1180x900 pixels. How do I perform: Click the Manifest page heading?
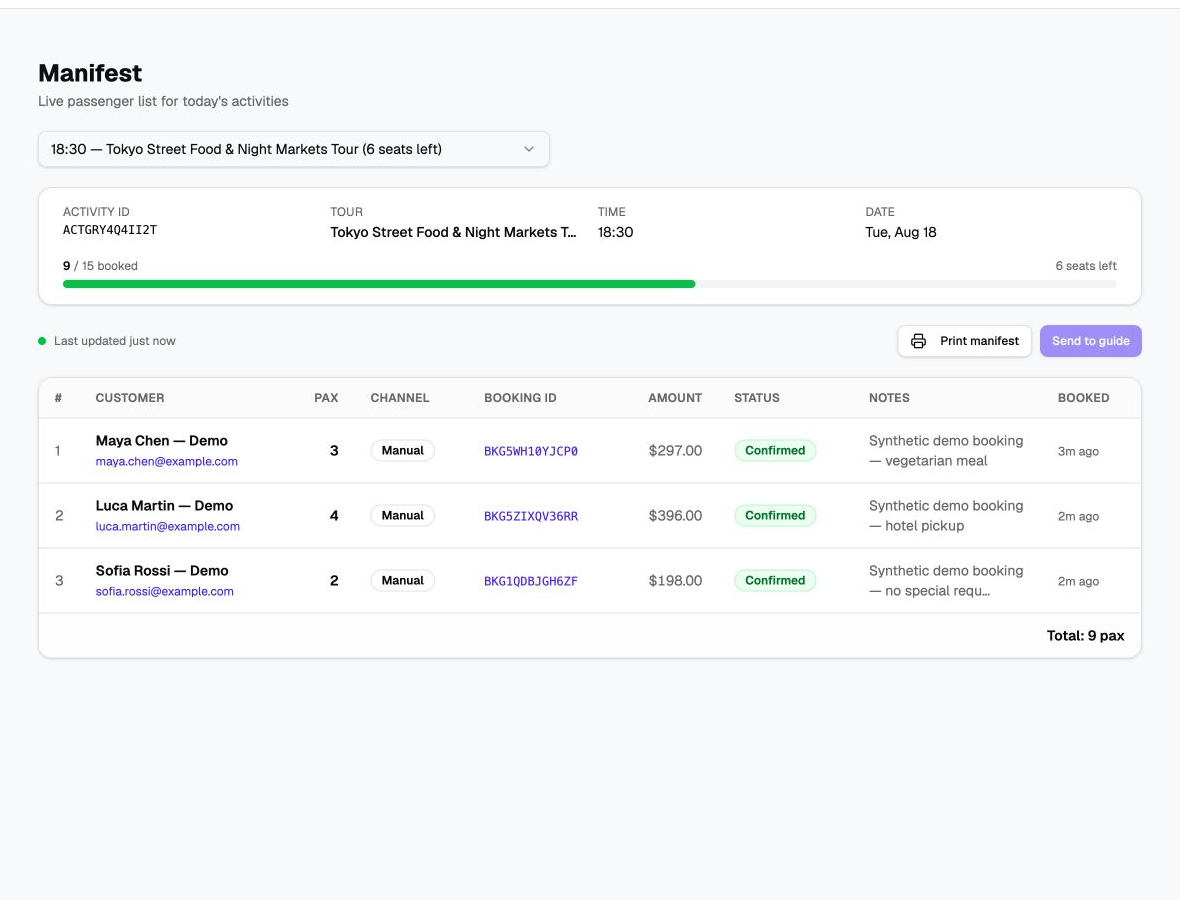(90, 73)
